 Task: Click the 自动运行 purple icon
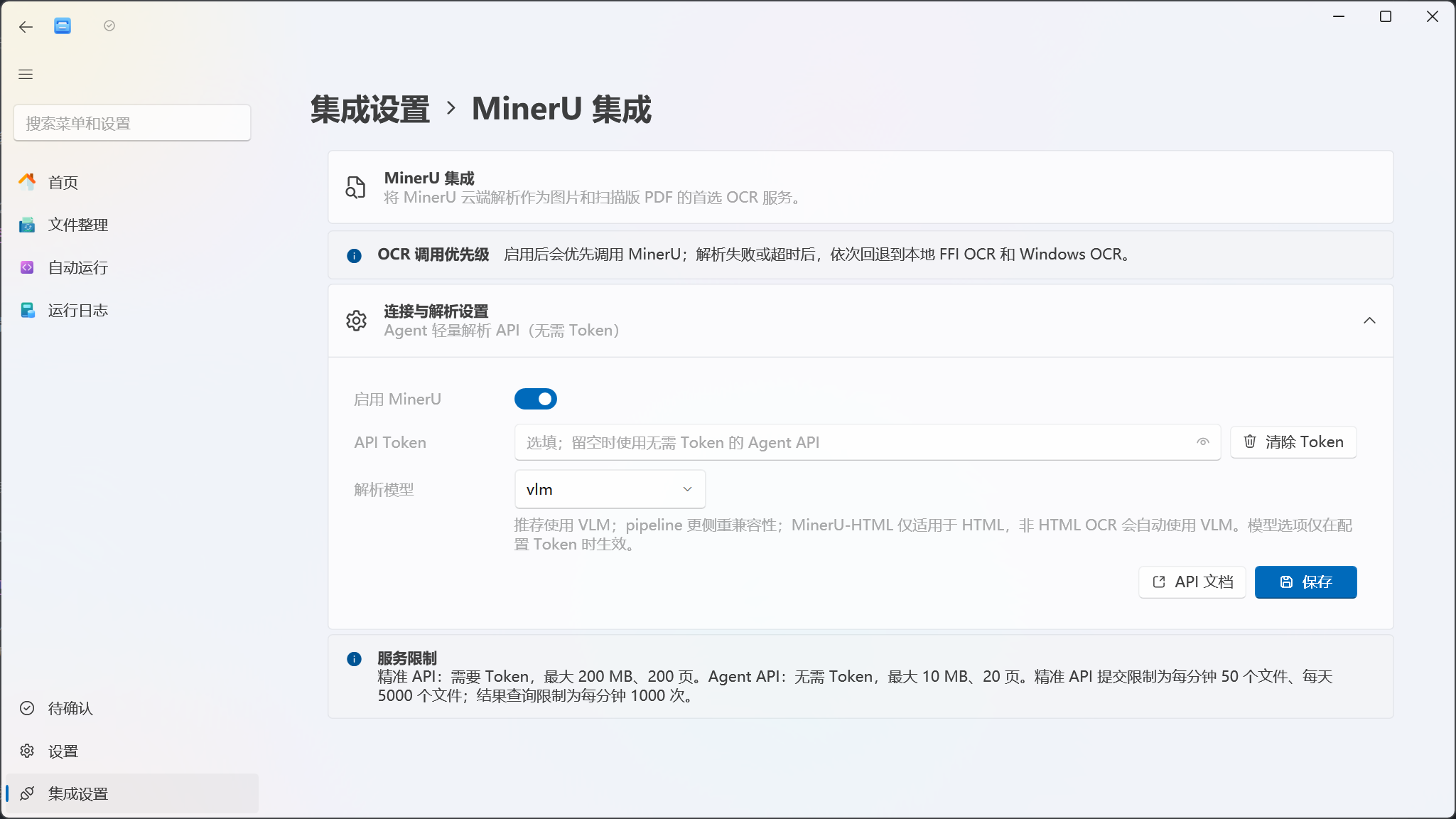(27, 267)
